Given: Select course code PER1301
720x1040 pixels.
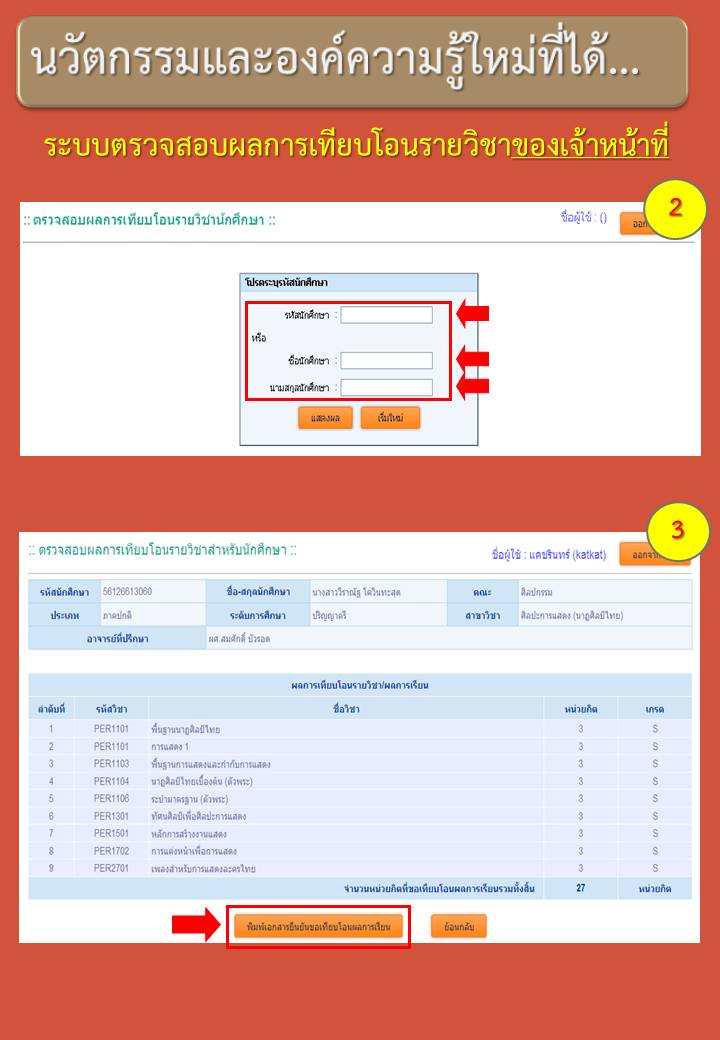Looking at the screenshot, I should tap(111, 816).
